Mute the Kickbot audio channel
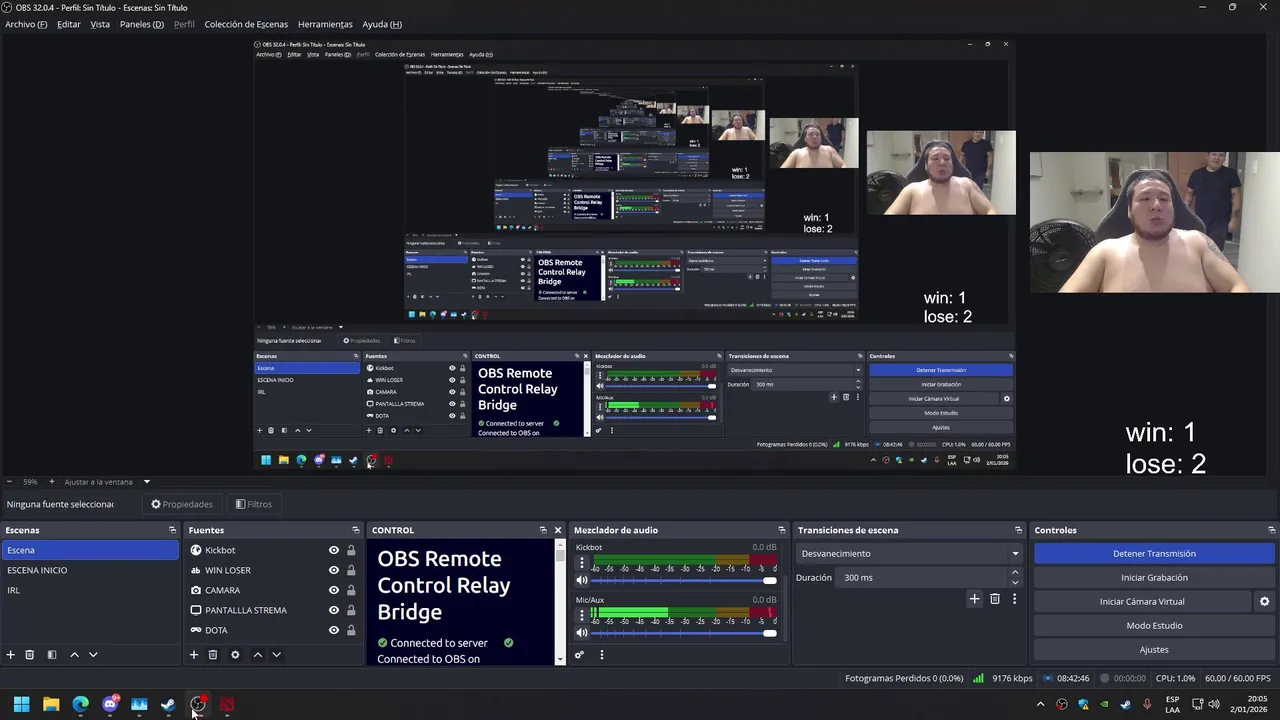 (x=582, y=580)
